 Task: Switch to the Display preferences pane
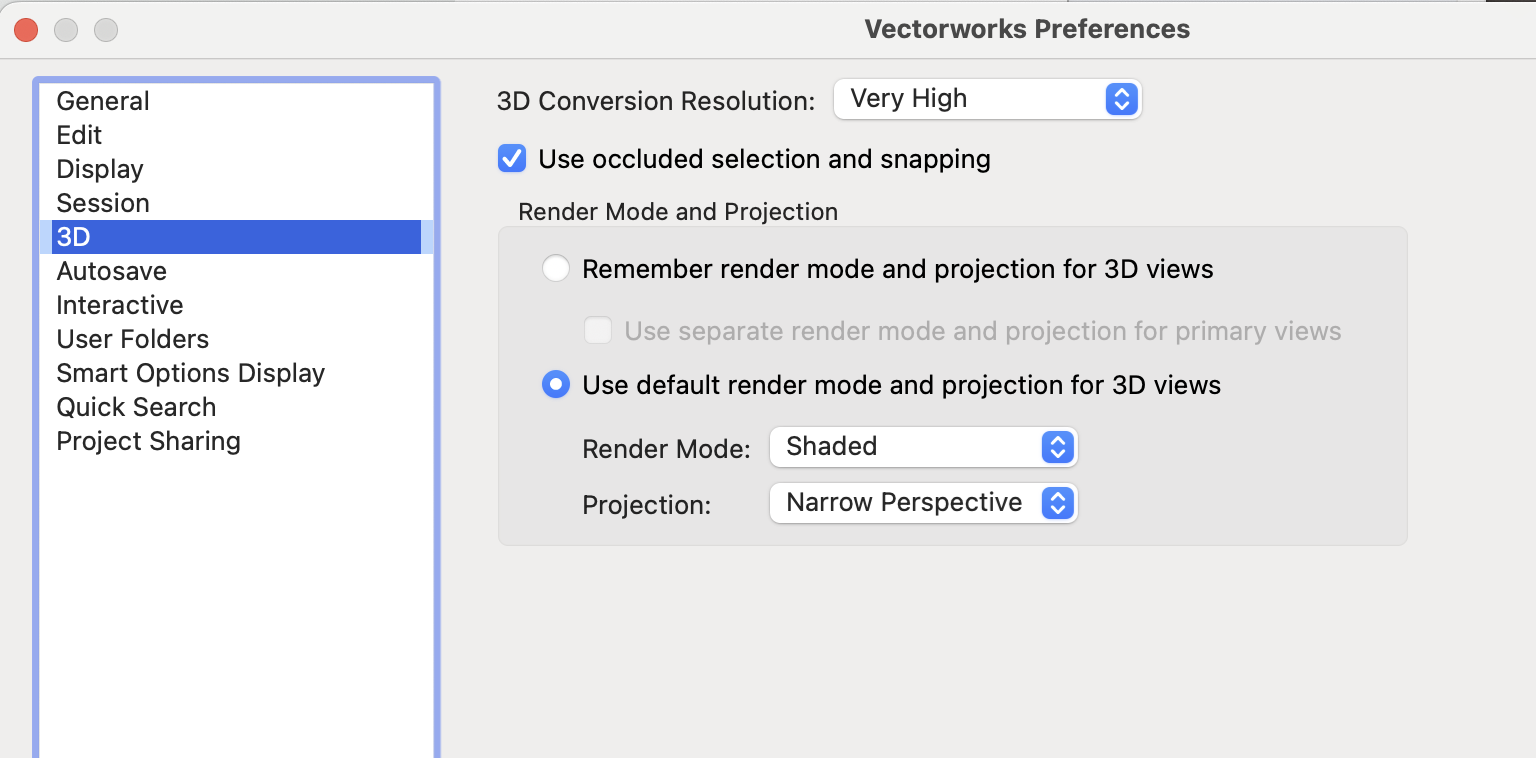coord(100,169)
